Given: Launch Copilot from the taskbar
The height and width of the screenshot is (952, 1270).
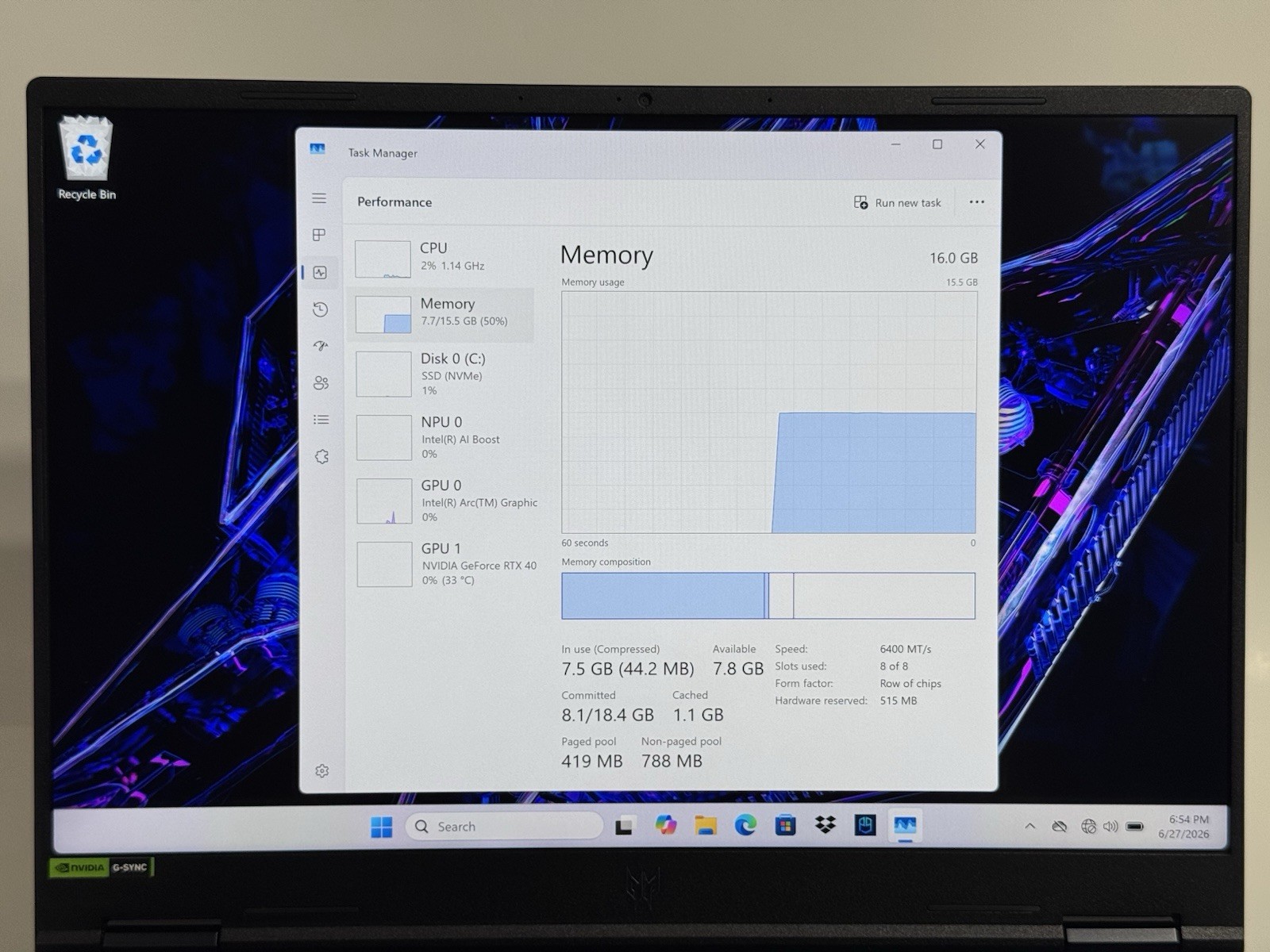Looking at the screenshot, I should 665,826.
